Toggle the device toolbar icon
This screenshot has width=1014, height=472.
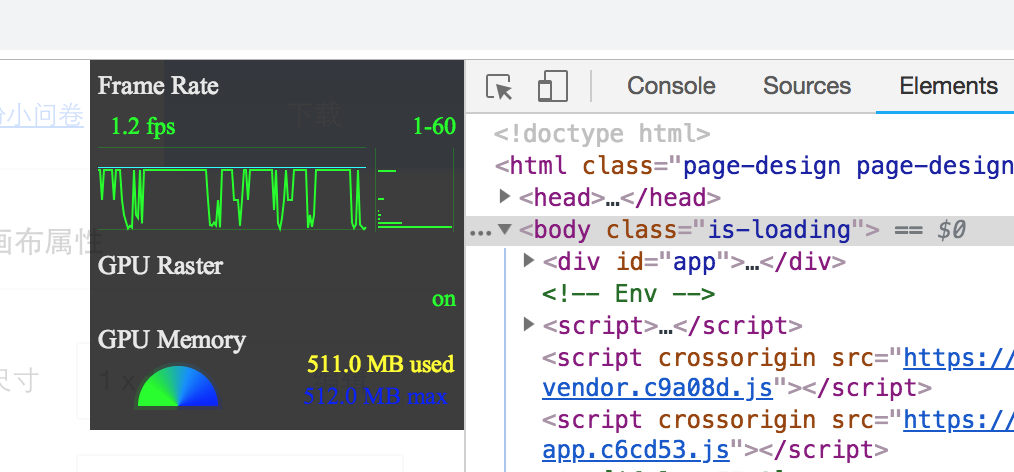click(552, 86)
